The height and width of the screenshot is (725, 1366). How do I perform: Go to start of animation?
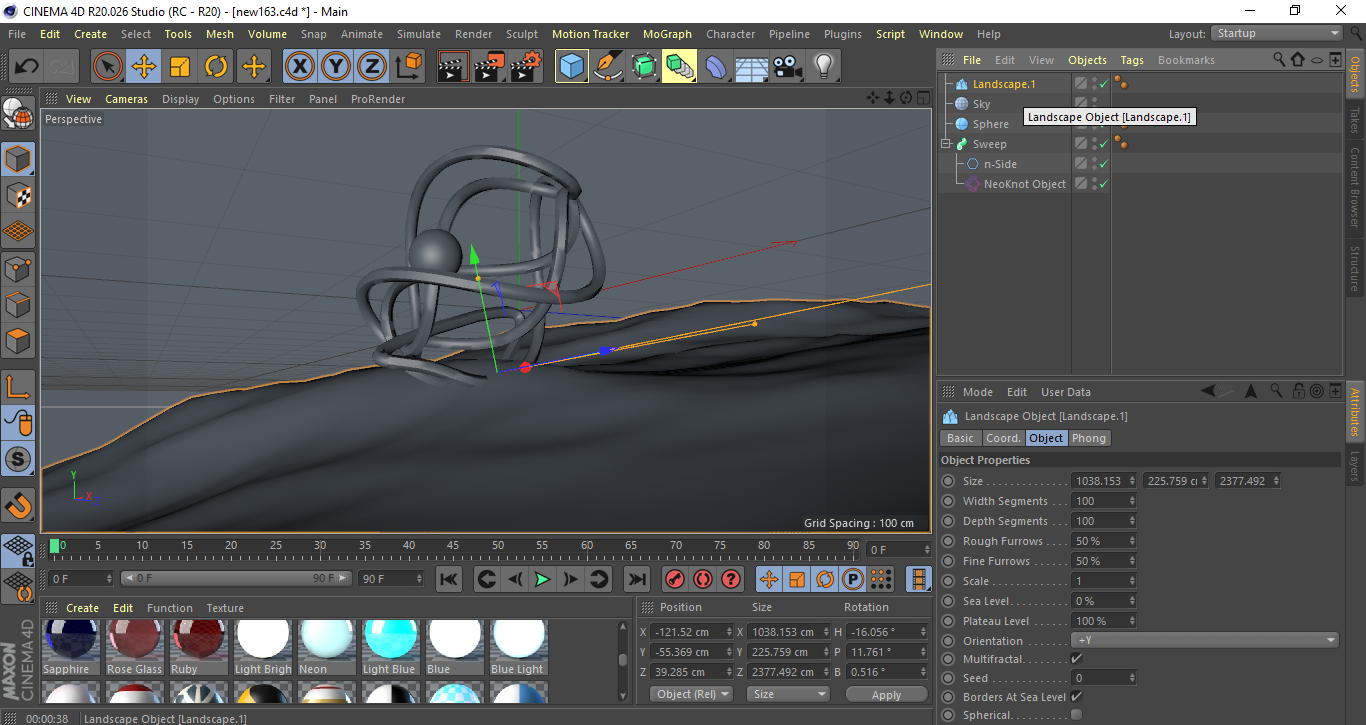point(449,579)
